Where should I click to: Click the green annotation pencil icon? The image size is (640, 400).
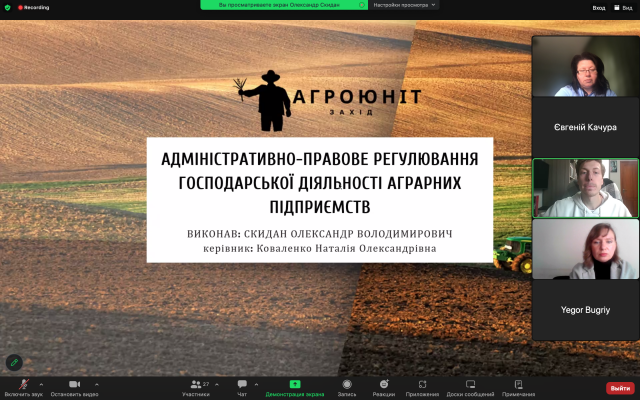[14, 362]
